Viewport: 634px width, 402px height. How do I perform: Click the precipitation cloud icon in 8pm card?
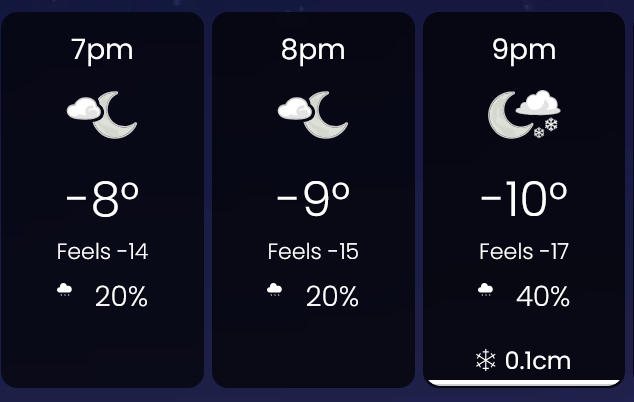pos(275,291)
